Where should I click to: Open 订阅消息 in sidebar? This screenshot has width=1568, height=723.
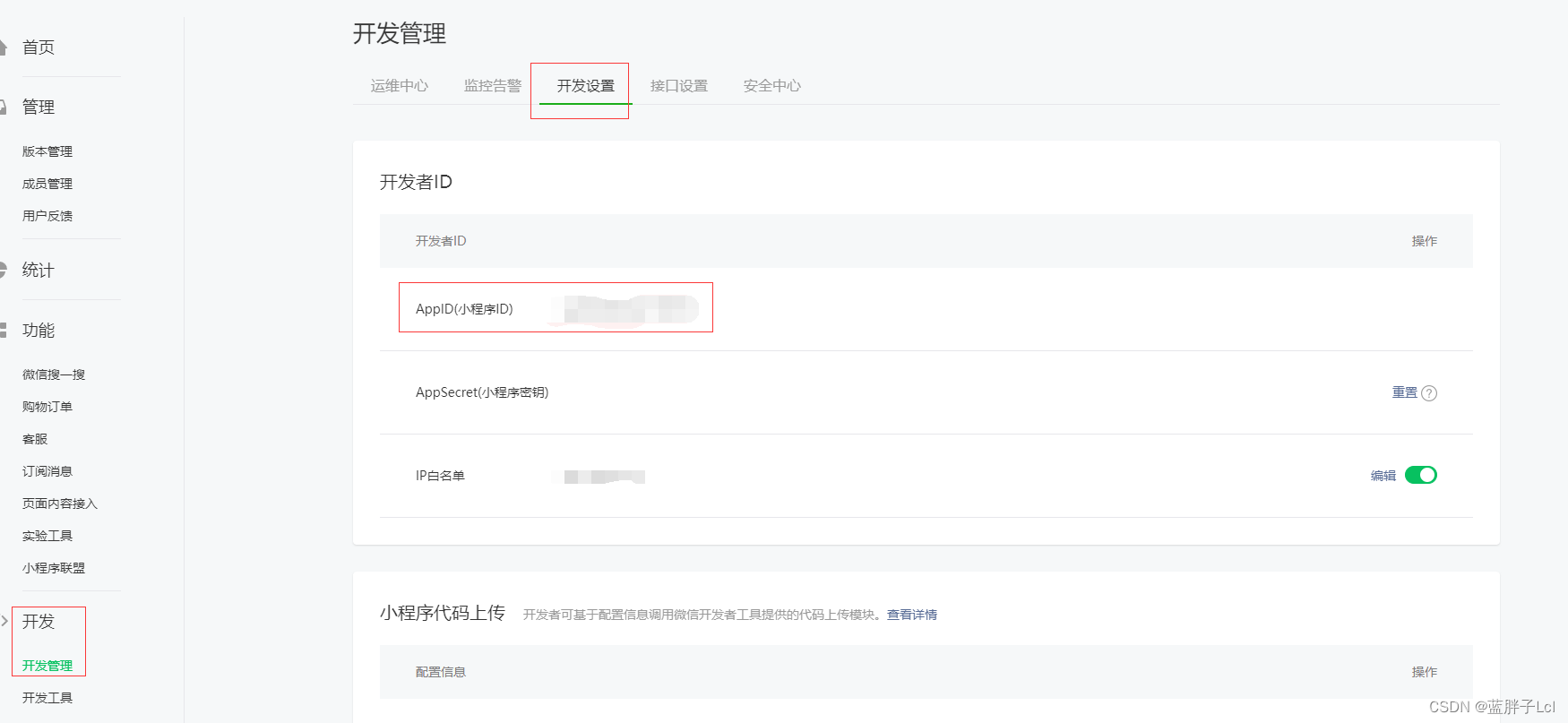47,471
